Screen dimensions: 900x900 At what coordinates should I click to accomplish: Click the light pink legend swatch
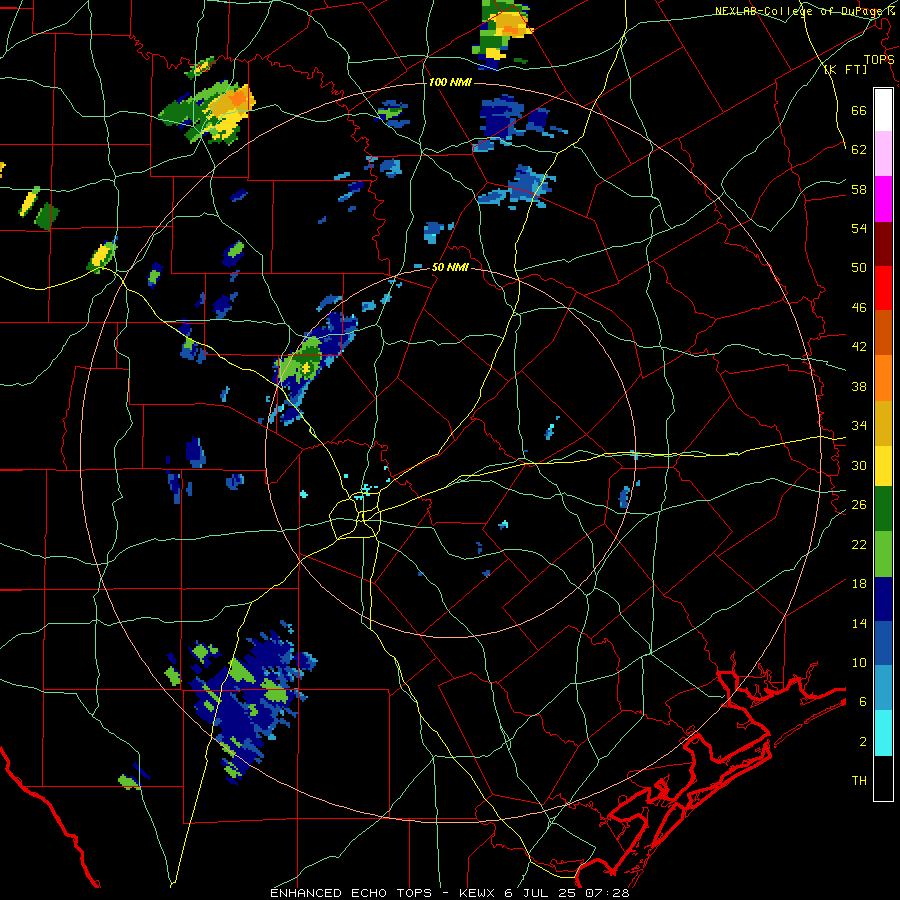[883, 153]
